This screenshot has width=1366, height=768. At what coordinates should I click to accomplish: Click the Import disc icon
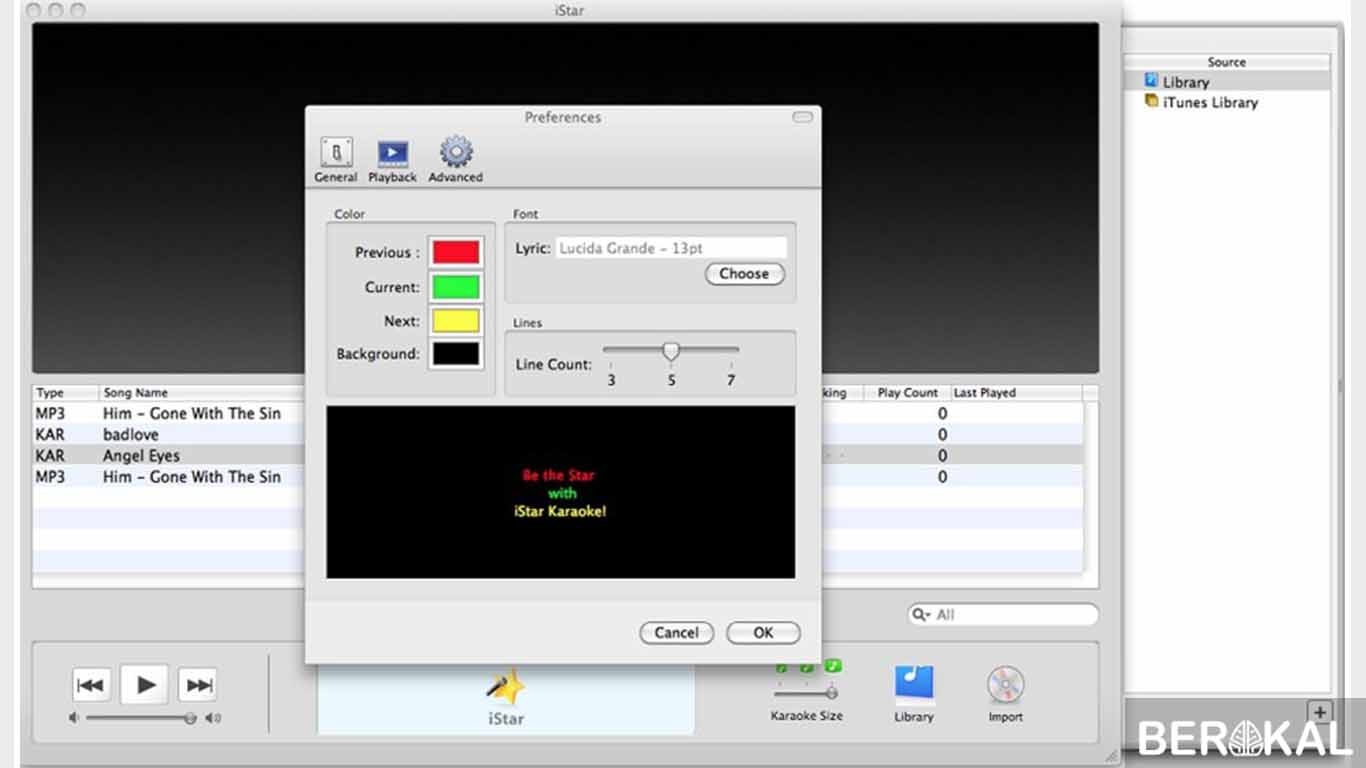tap(1005, 686)
